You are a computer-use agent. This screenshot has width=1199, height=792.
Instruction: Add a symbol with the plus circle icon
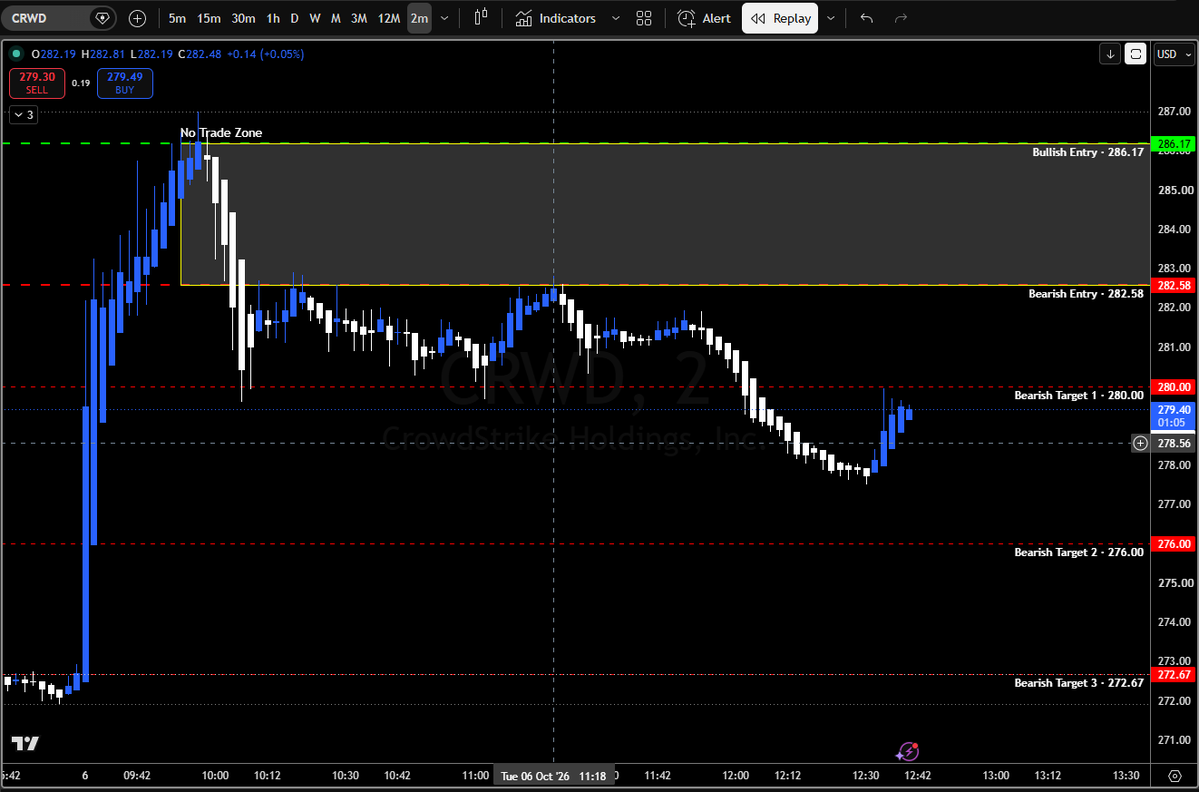[138, 18]
